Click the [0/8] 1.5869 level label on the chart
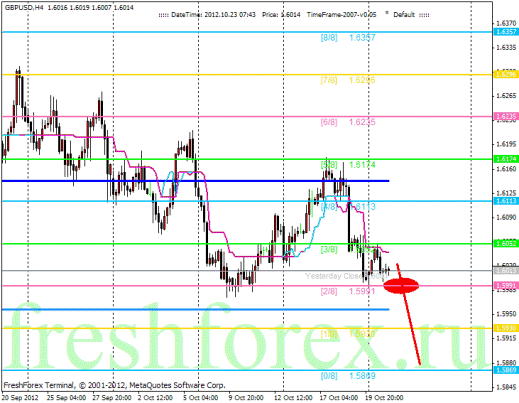This screenshot has height=403, width=519. [348, 376]
